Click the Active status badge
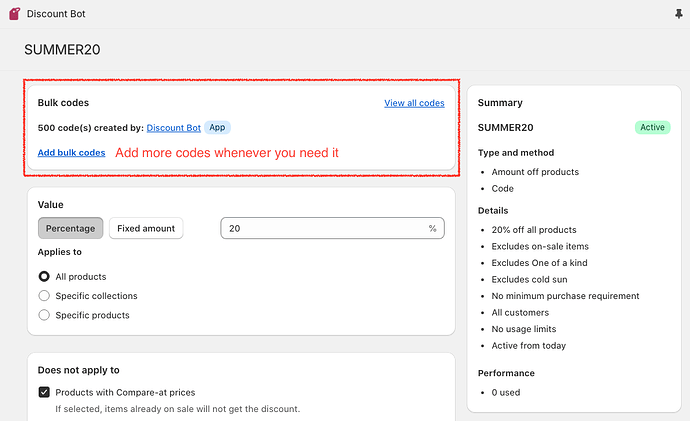 tap(651, 128)
